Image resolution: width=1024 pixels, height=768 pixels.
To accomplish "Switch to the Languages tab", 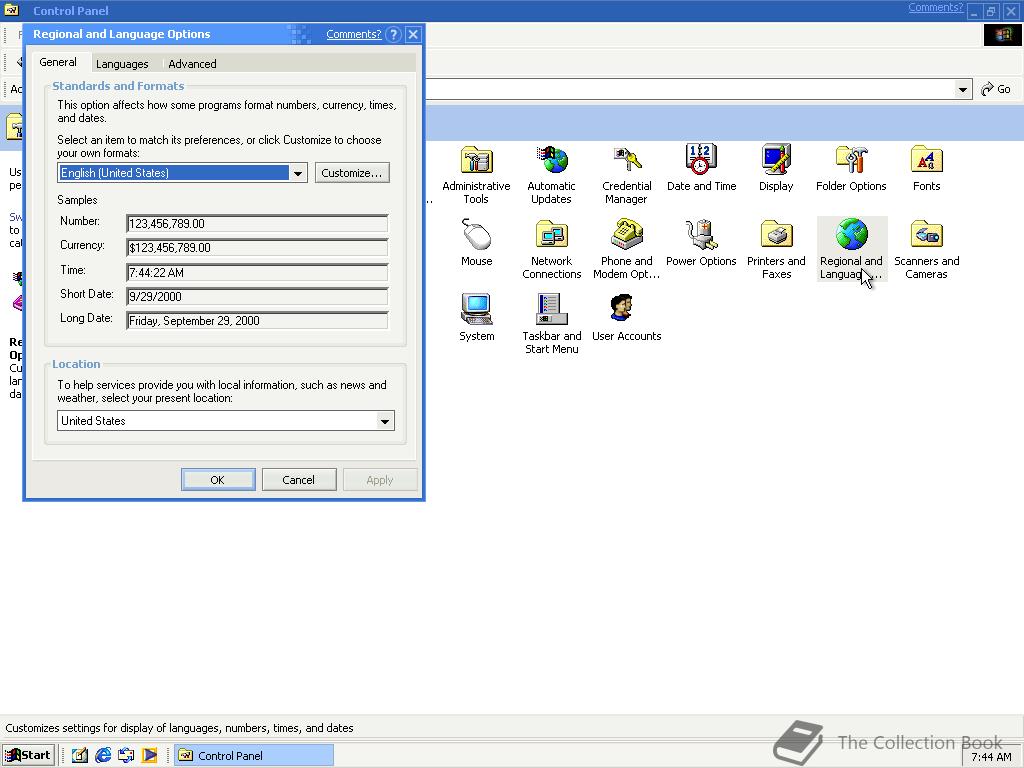I will point(122,64).
